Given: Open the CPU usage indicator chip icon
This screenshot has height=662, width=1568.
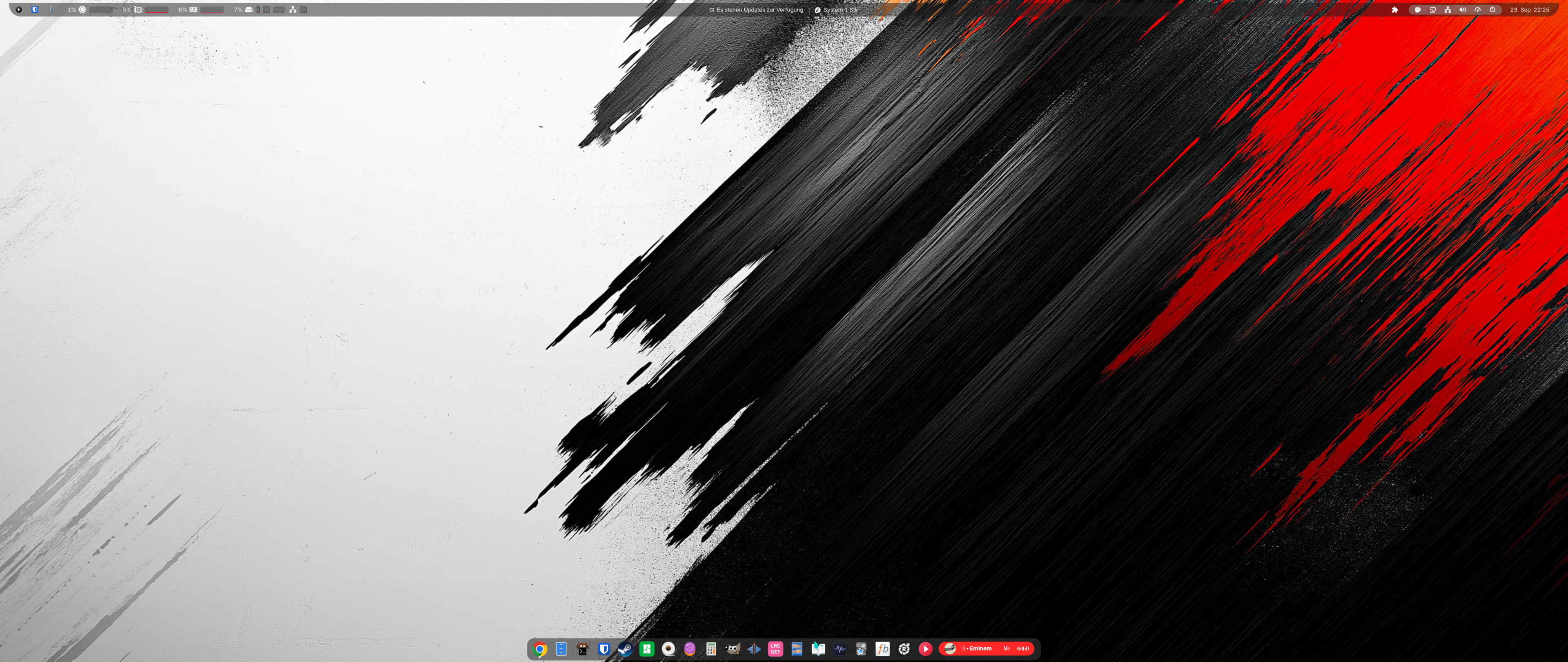Looking at the screenshot, I should tap(82, 10).
